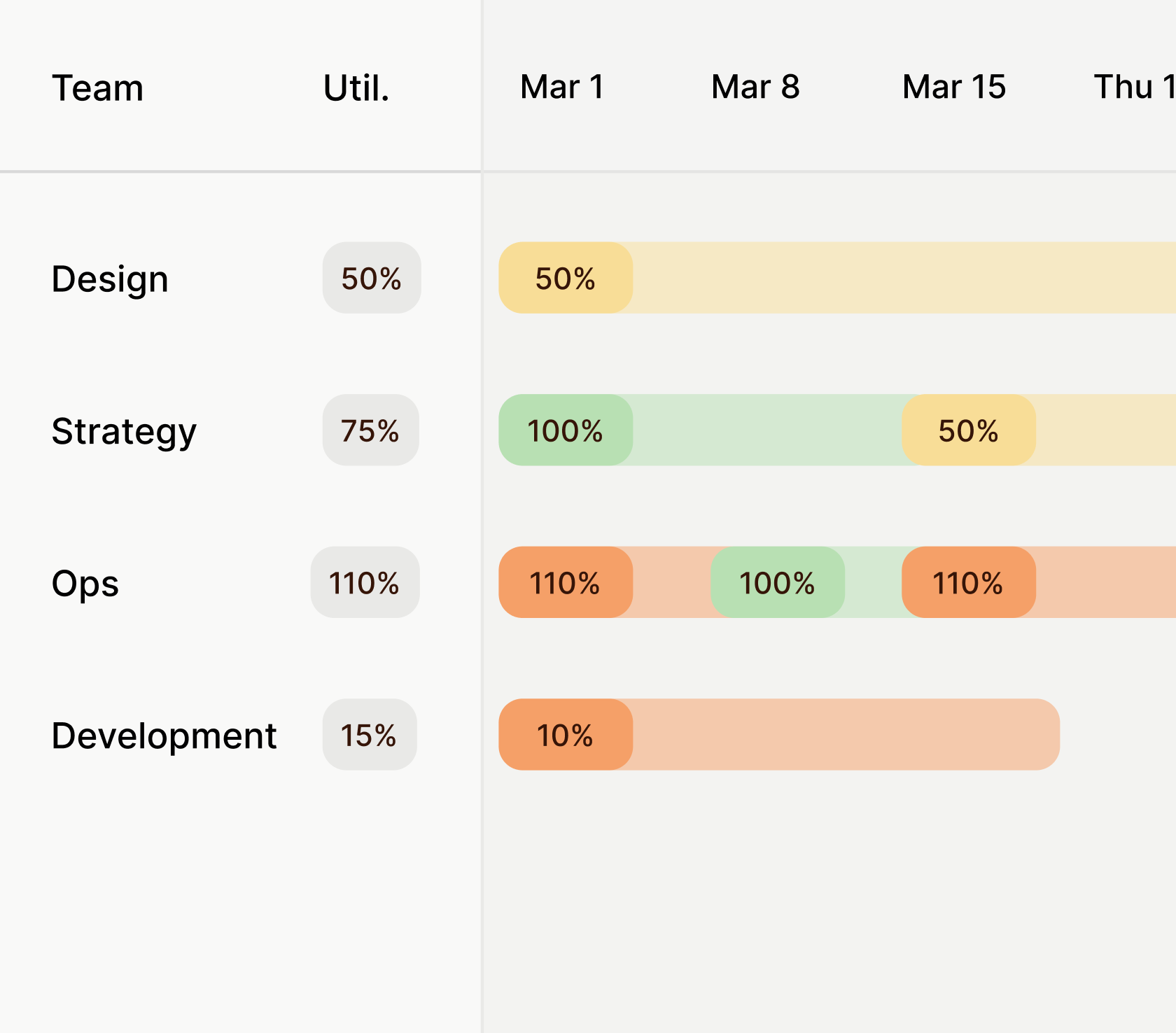This screenshot has width=1176, height=1033.
Task: Open Strategy's yellow 50% allocation chip
Action: (968, 430)
